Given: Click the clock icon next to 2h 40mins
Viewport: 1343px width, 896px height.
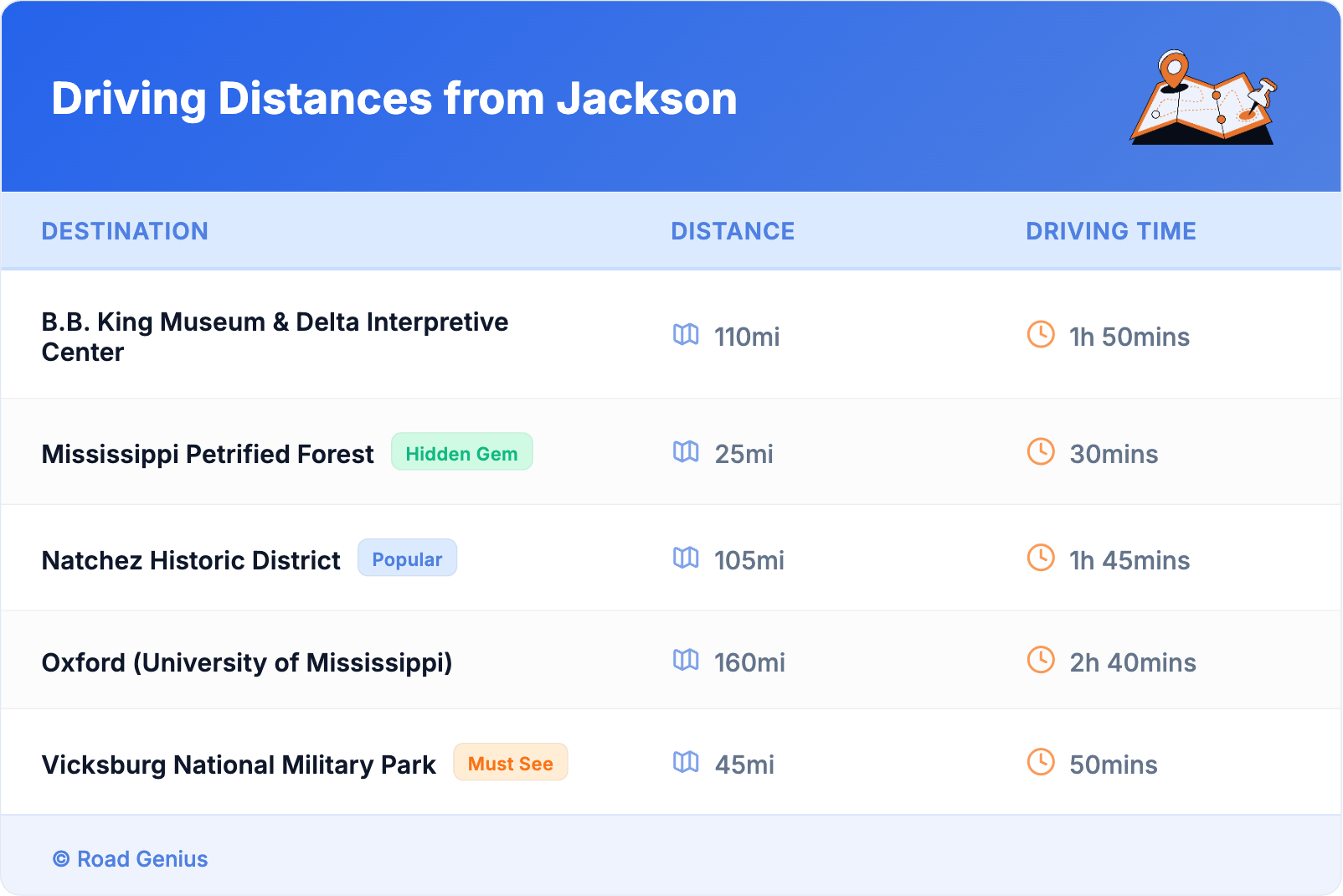Looking at the screenshot, I should click(1041, 661).
